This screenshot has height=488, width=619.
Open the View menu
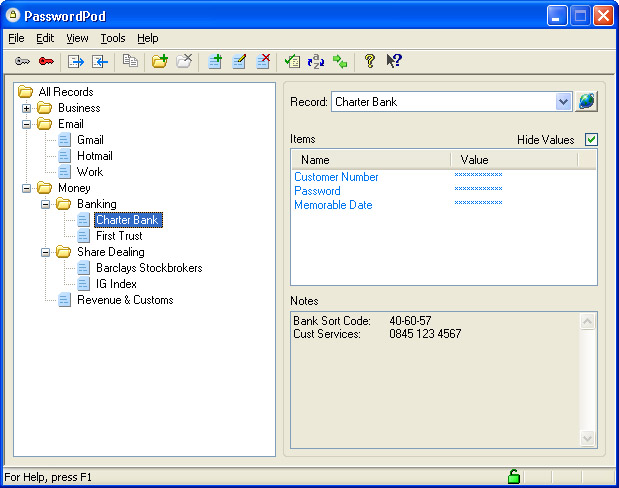coord(77,38)
